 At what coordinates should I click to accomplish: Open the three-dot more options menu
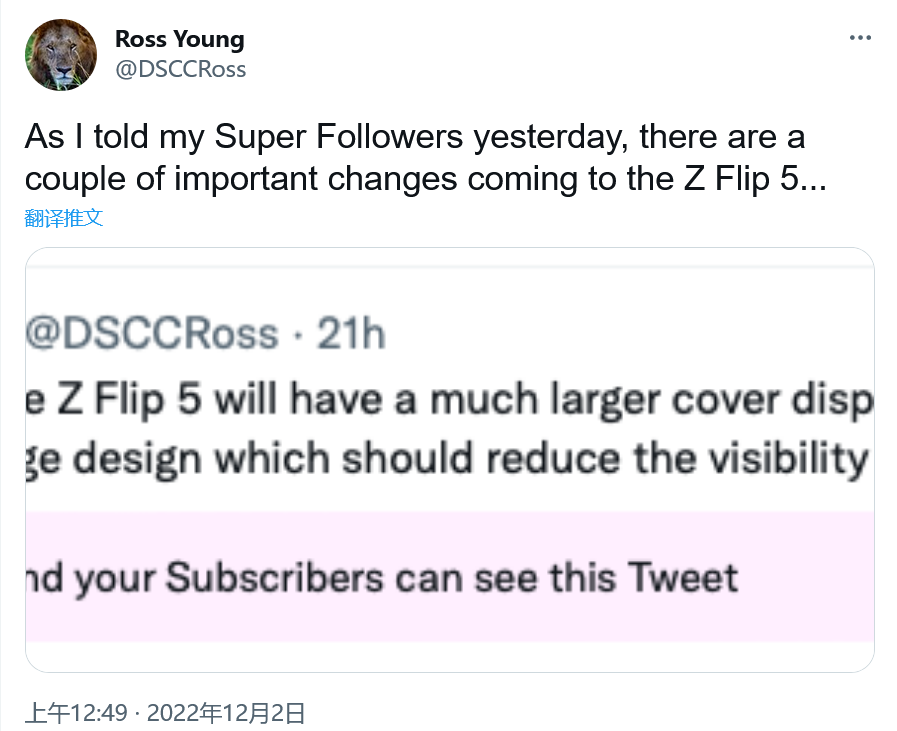[860, 38]
